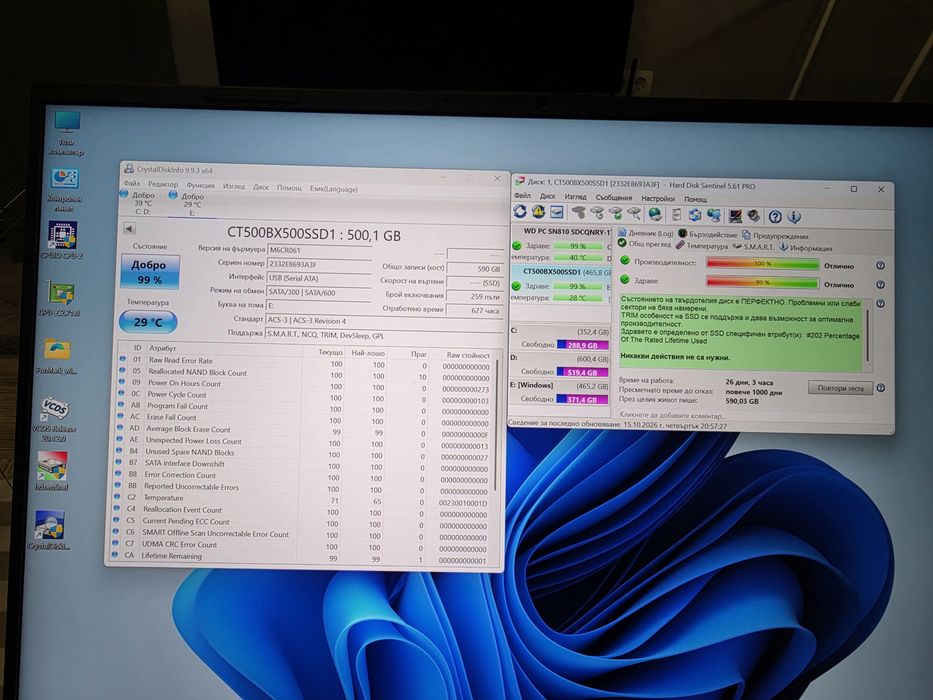Click the E: [Windows] 371,4 GB free bar
The width and height of the screenshot is (933, 700).
[x=583, y=399]
